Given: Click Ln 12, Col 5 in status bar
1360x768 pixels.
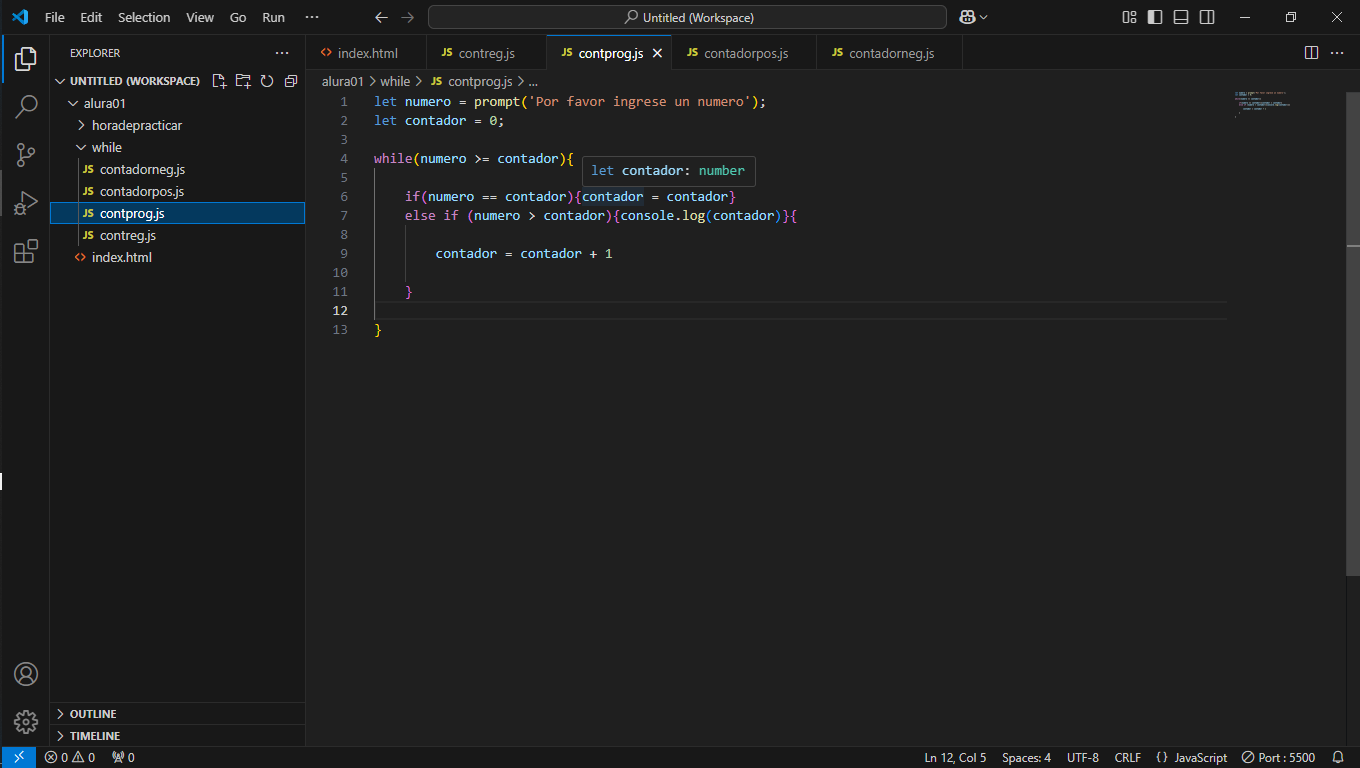Looking at the screenshot, I should (955, 757).
